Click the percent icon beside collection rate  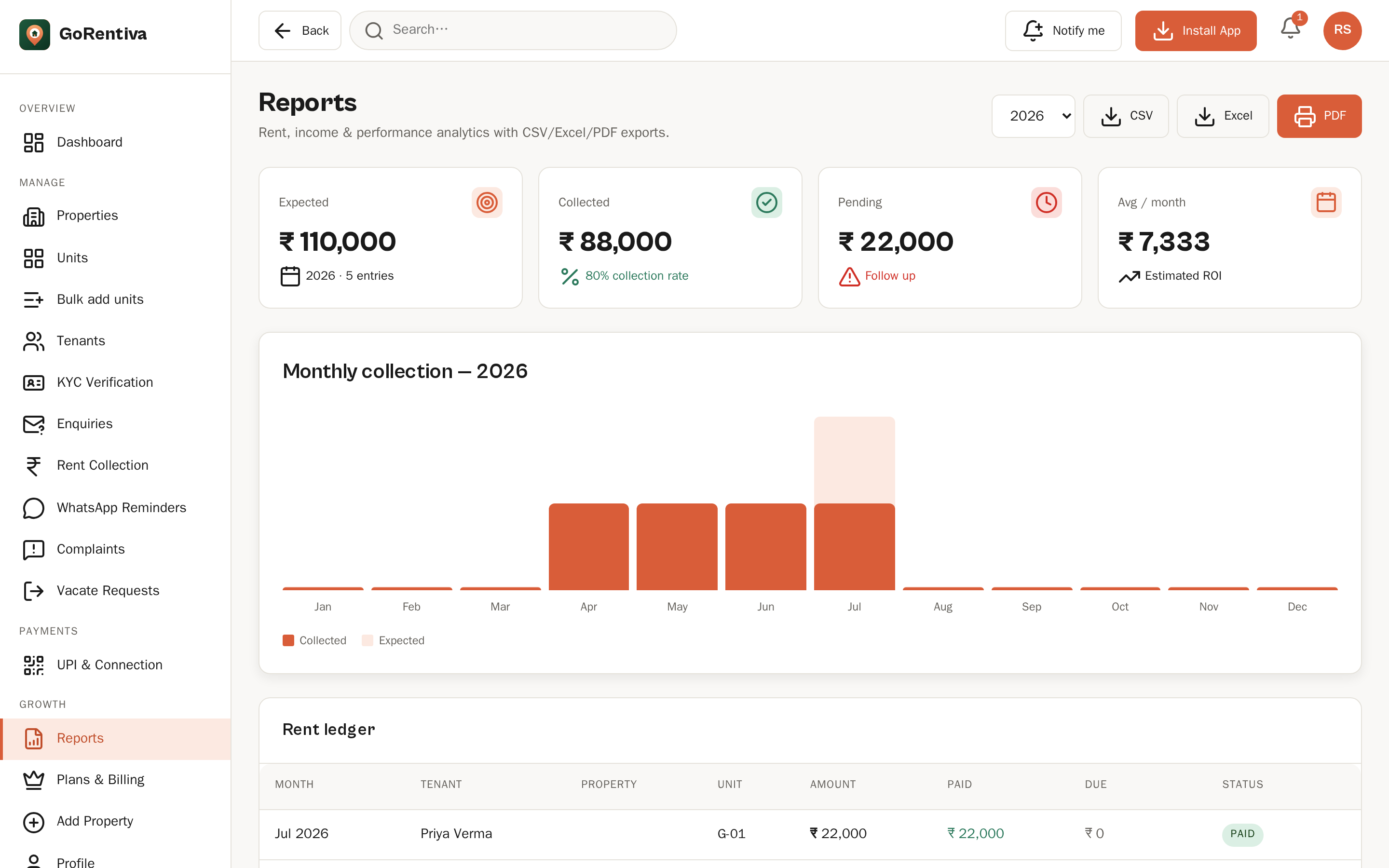click(570, 276)
